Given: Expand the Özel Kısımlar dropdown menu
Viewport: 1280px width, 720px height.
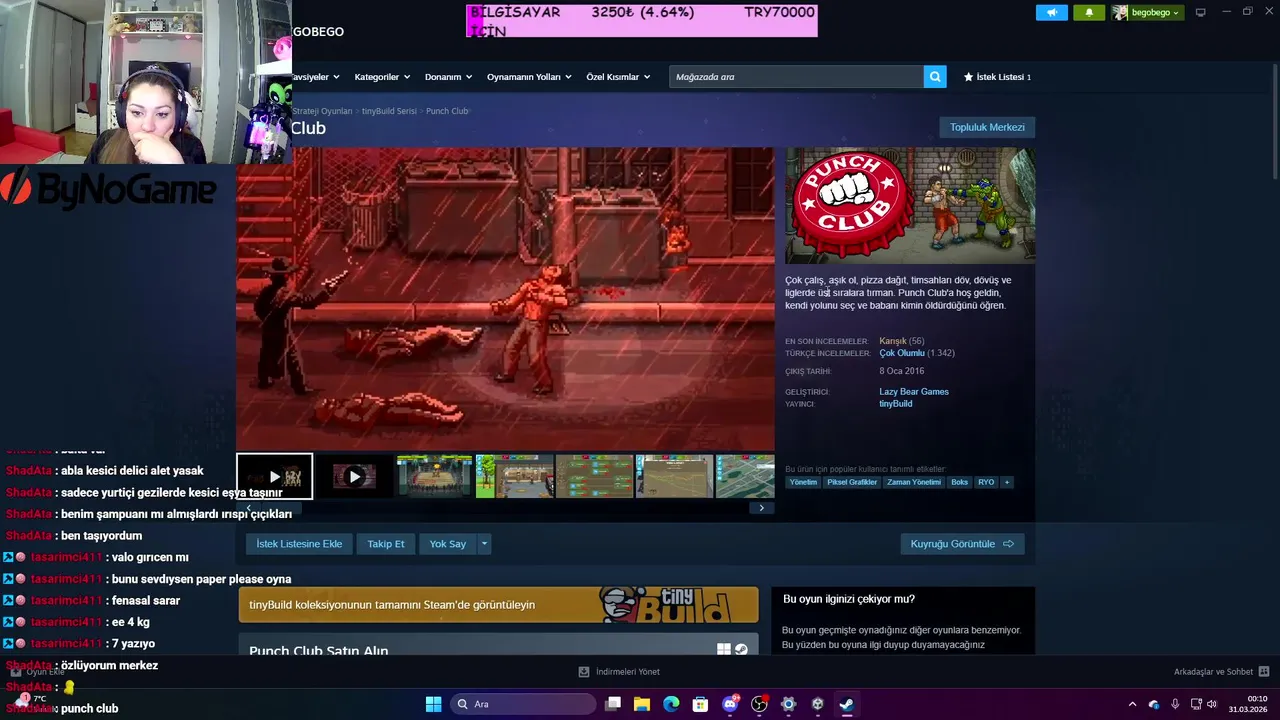Looking at the screenshot, I should (x=618, y=77).
